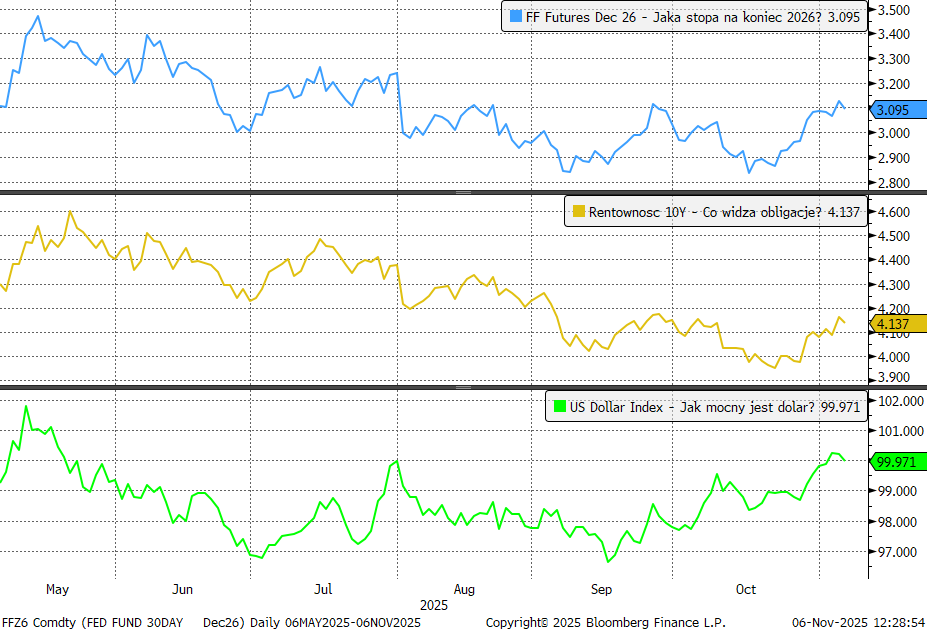
Task: Click the Bloomberg Finance L.P. copyright text
Action: pyautogui.click(x=606, y=622)
